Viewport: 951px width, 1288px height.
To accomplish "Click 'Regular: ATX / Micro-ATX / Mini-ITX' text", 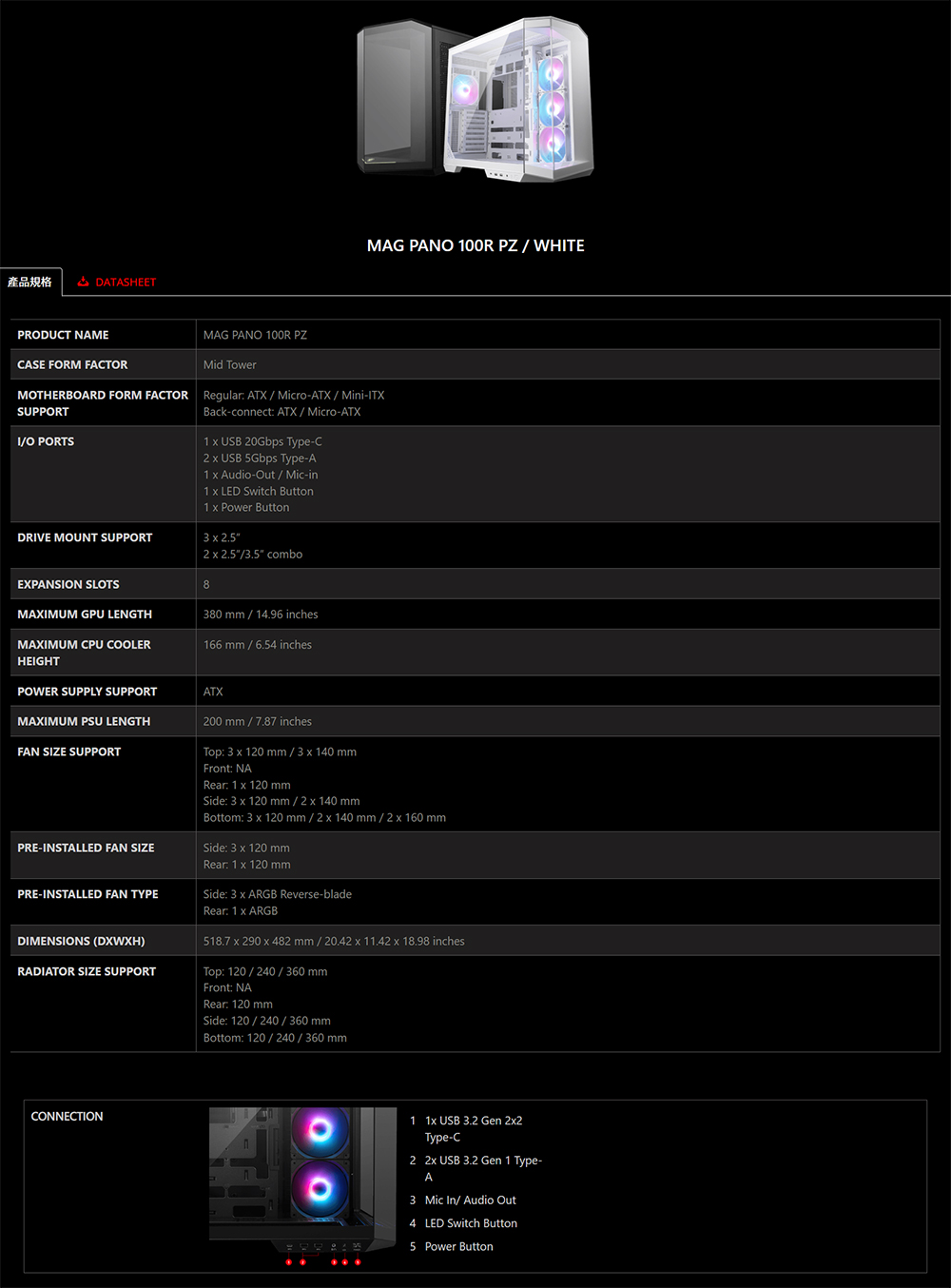I will pyautogui.click(x=294, y=396).
